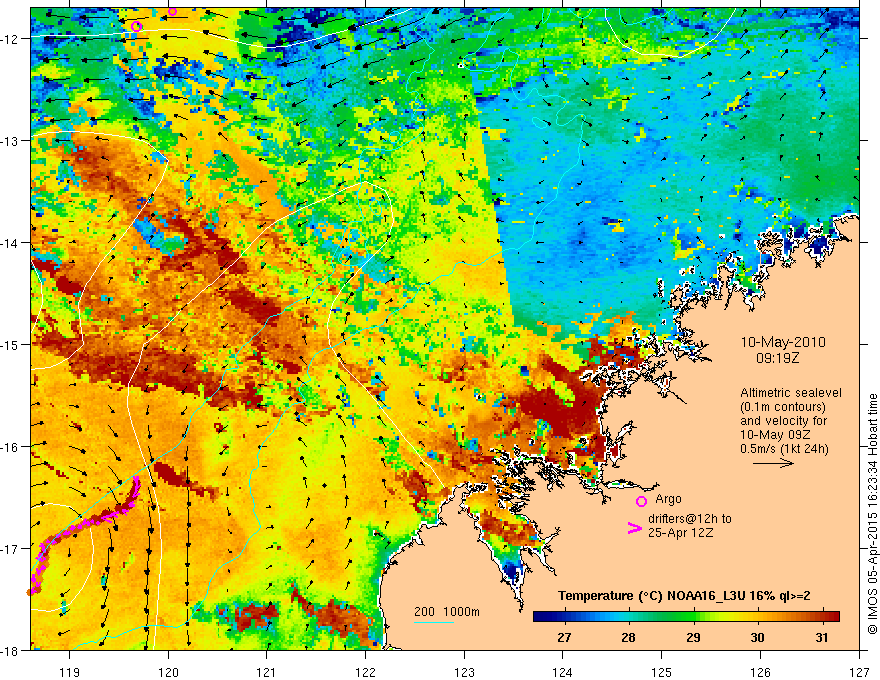The image size is (880, 680).
Task: Click the magenta drifters arrowhead legend symbol
Action: coord(634,528)
